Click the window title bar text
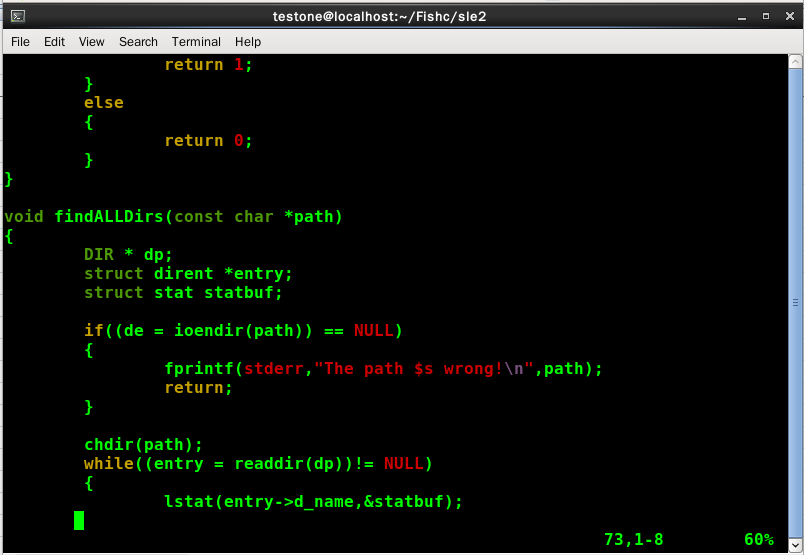This screenshot has width=804, height=555. coord(379,16)
